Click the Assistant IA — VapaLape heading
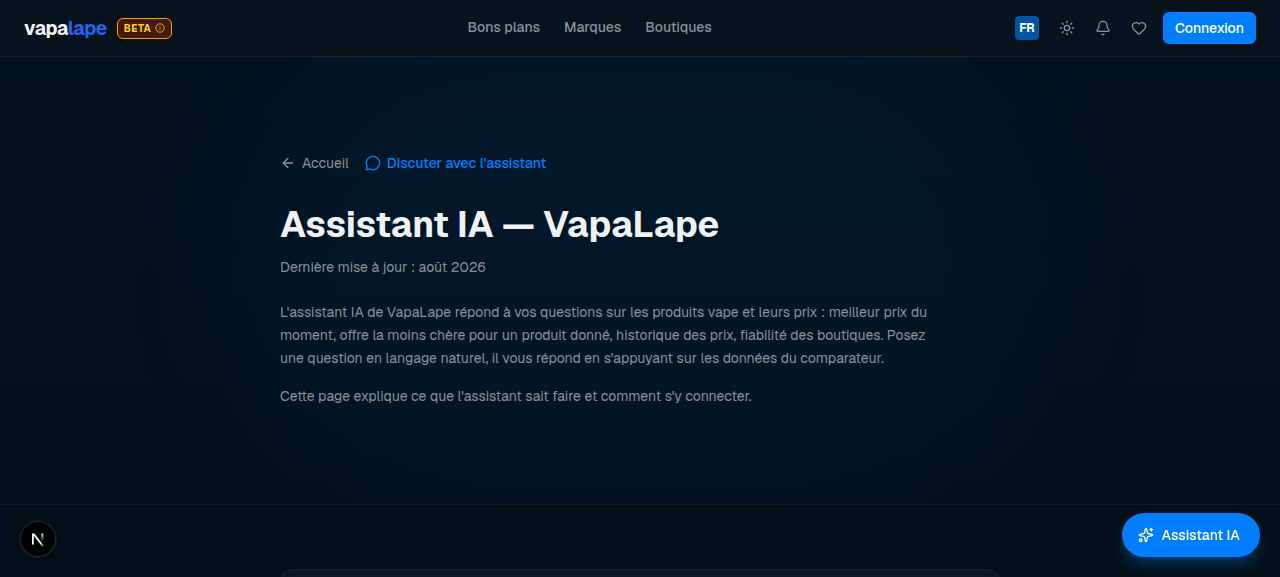This screenshot has height=577, width=1280. point(499,224)
